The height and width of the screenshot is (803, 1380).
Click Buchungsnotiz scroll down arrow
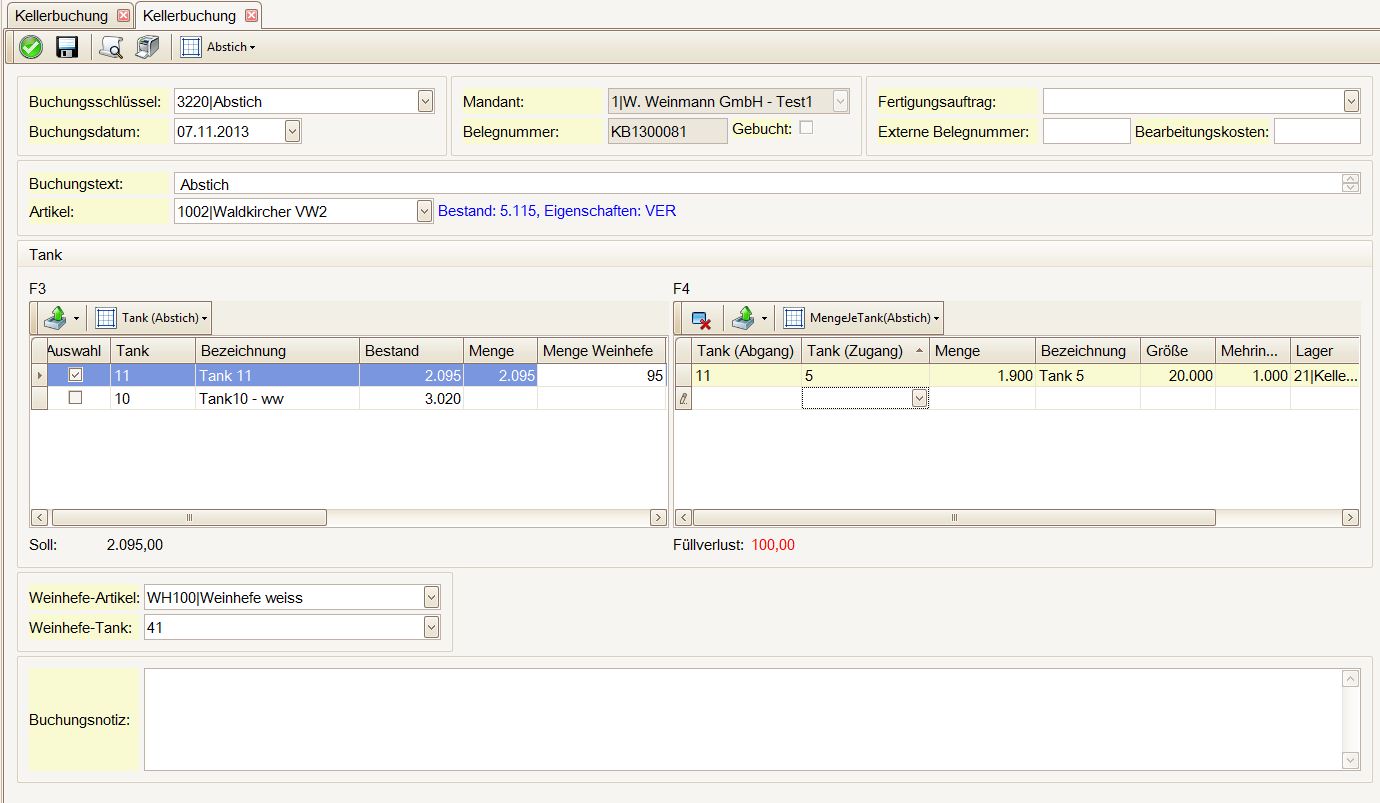1350,760
